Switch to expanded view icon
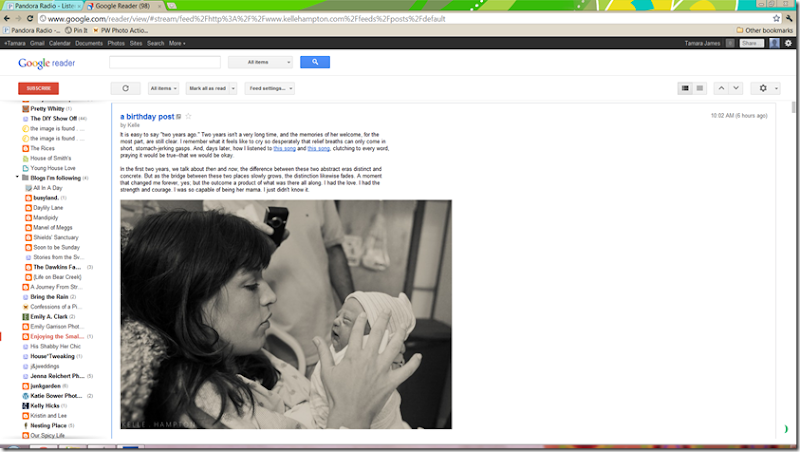800x452 pixels. (685, 88)
